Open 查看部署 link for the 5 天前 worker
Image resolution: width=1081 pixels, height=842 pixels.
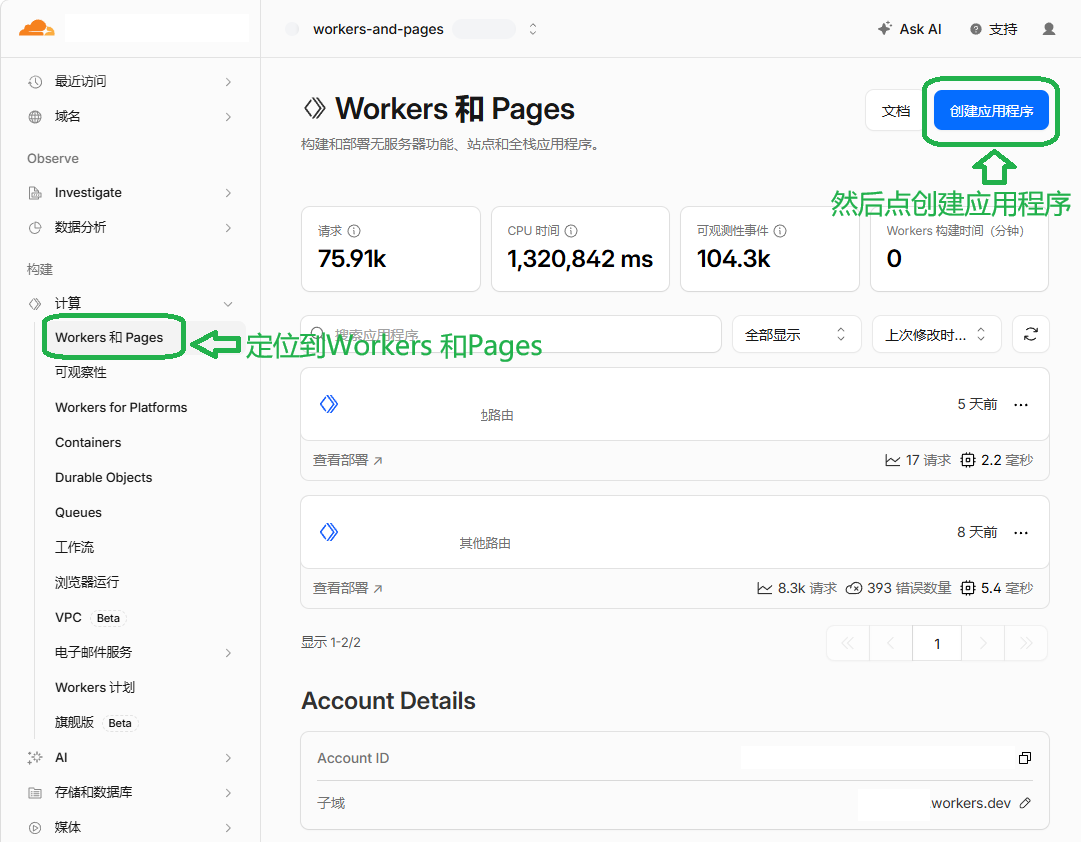point(347,460)
